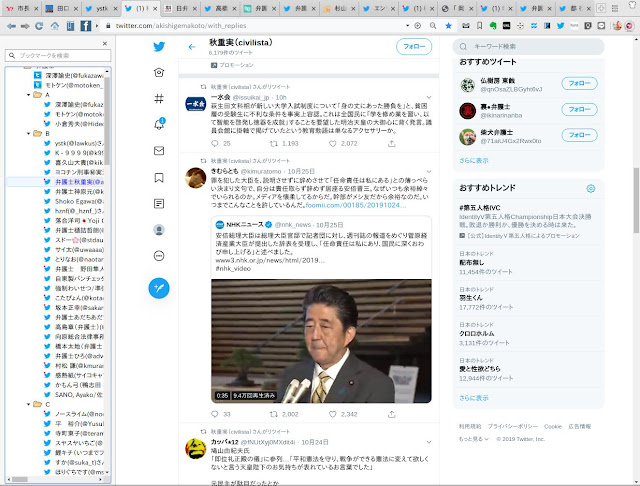Click the page vertical scrollbar thumb

[x=636, y=200]
